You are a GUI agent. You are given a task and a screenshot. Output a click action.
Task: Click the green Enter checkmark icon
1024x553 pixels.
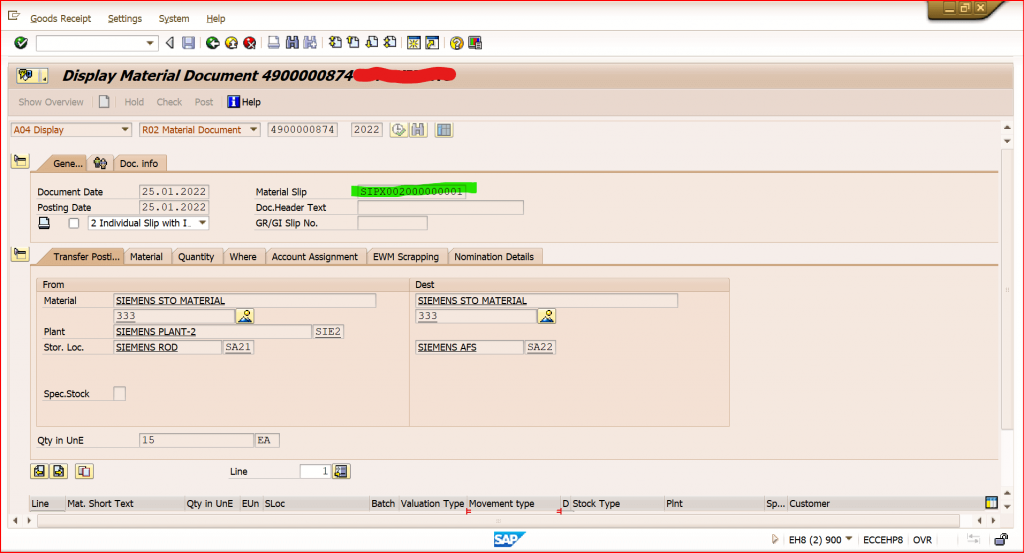(x=21, y=43)
